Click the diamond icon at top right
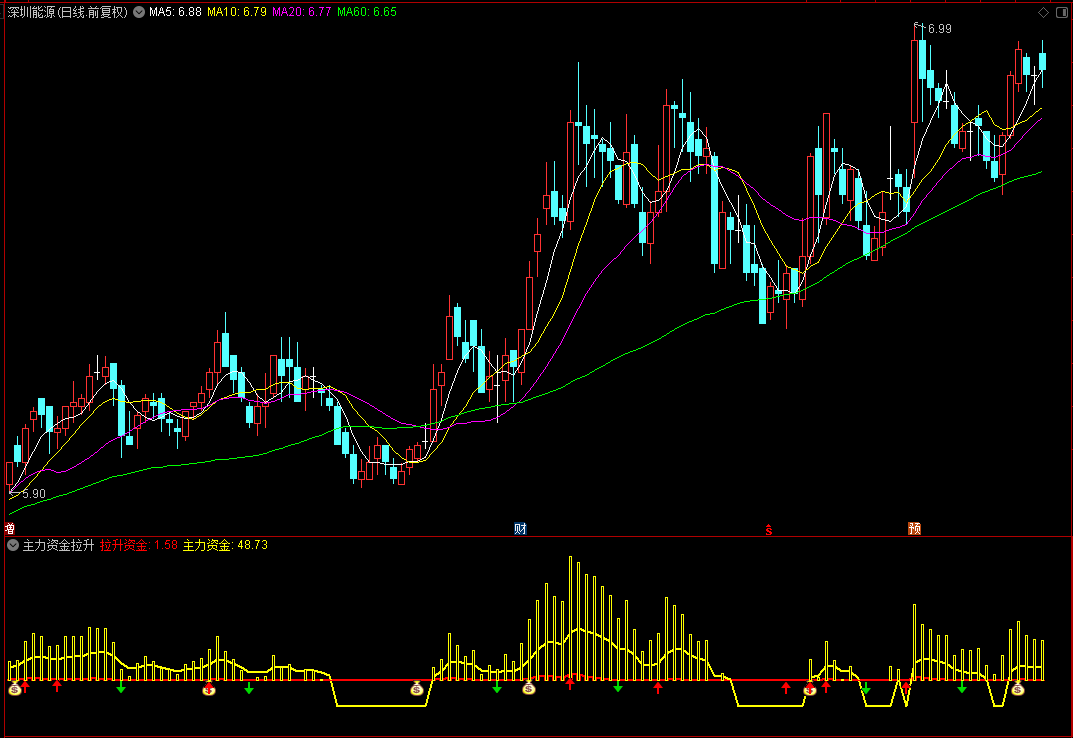This screenshot has height=738, width=1073. point(1044,12)
